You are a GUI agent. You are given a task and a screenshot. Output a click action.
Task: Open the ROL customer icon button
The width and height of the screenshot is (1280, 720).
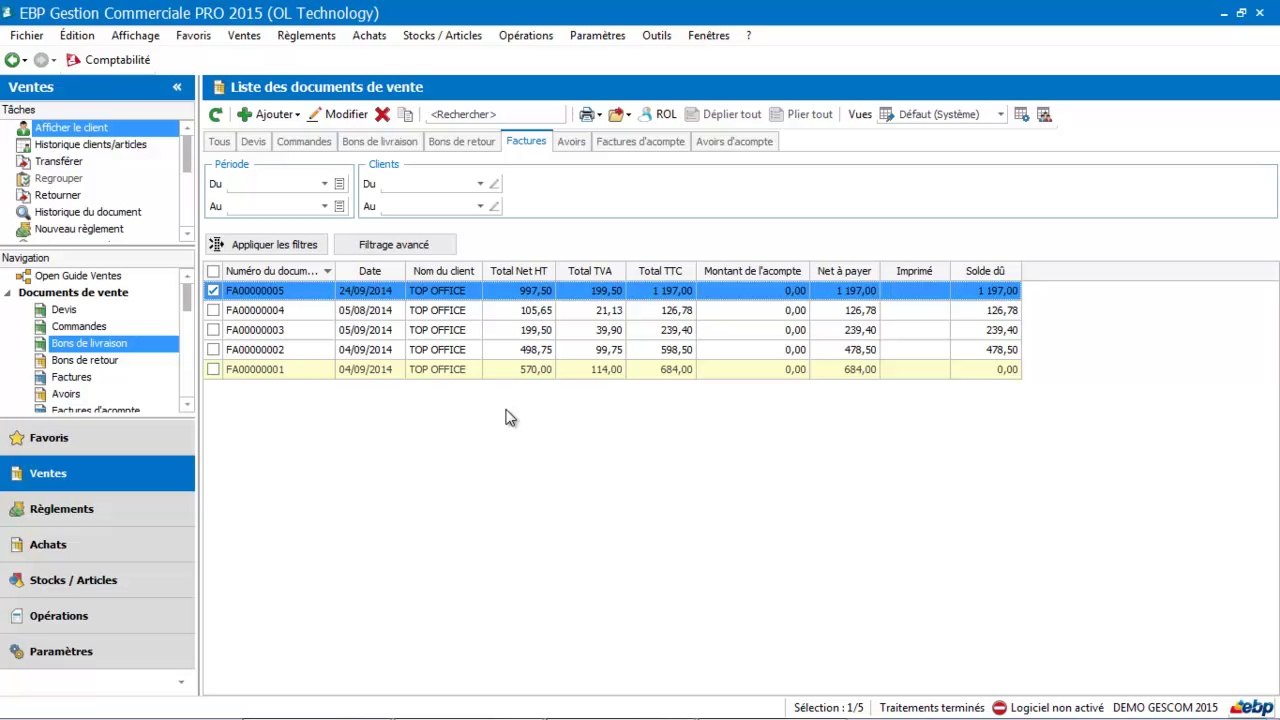pyautogui.click(x=658, y=115)
